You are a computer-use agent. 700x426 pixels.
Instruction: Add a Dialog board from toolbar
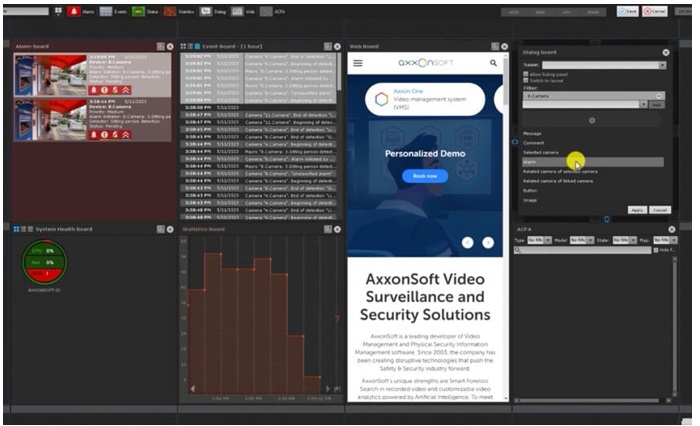tap(213, 12)
